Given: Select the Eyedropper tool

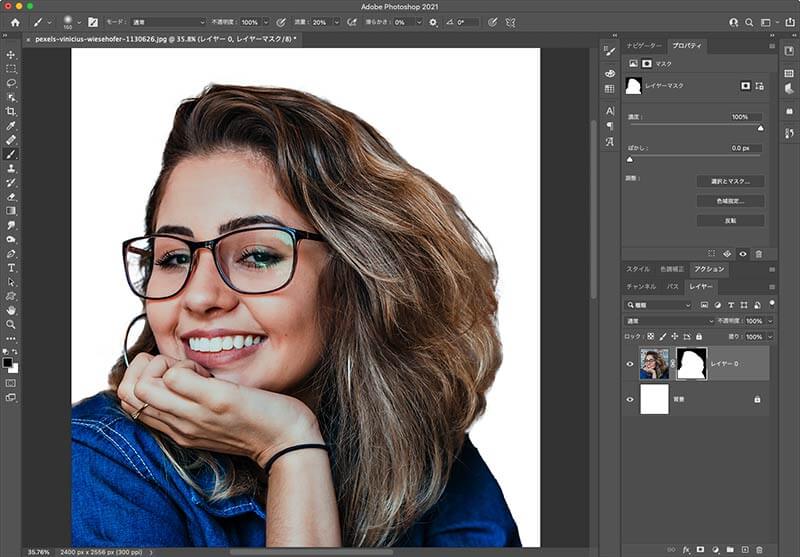Looking at the screenshot, I should pos(11,126).
